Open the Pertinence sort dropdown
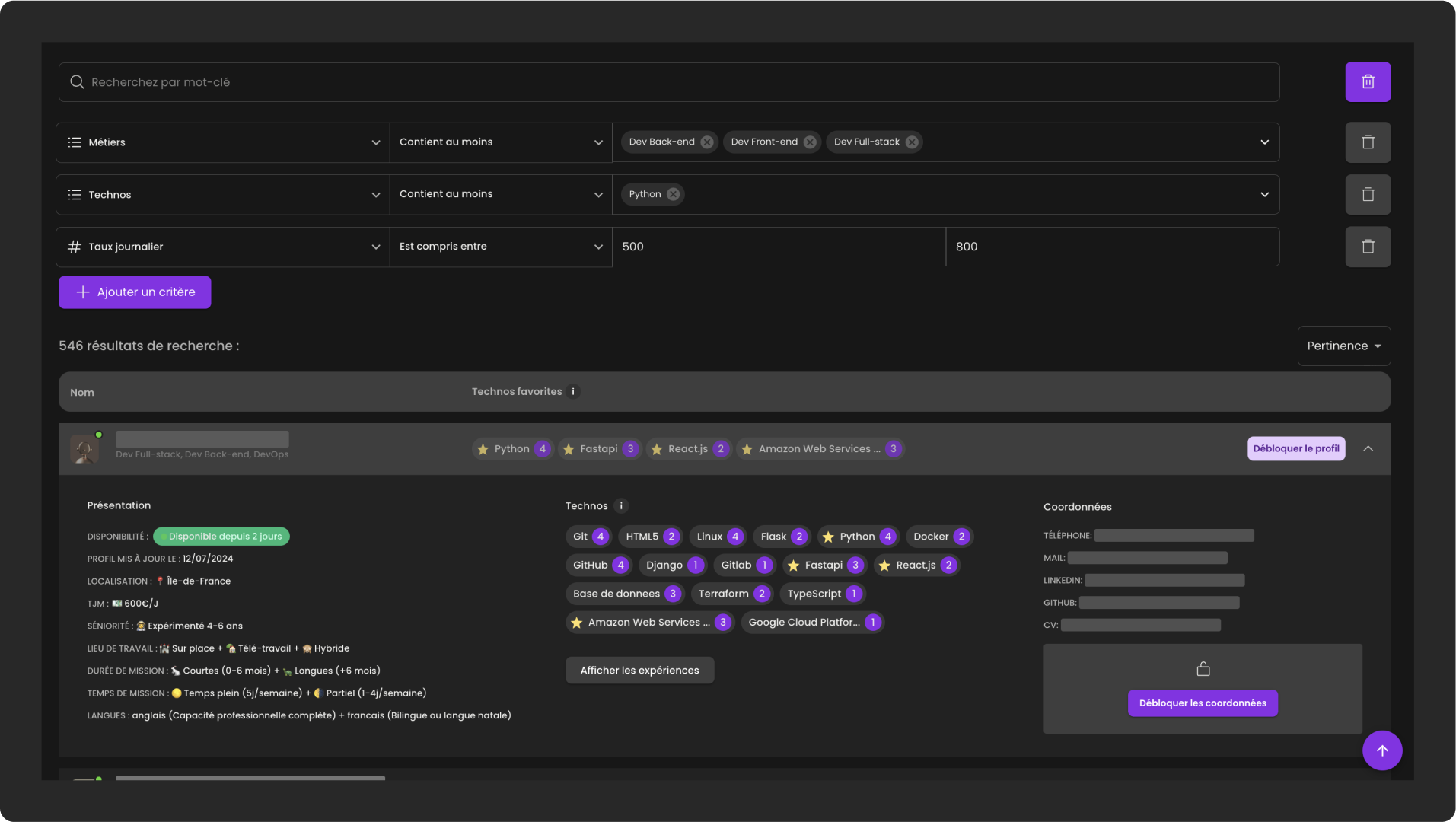Image resolution: width=1456 pixels, height=822 pixels. [1343, 346]
